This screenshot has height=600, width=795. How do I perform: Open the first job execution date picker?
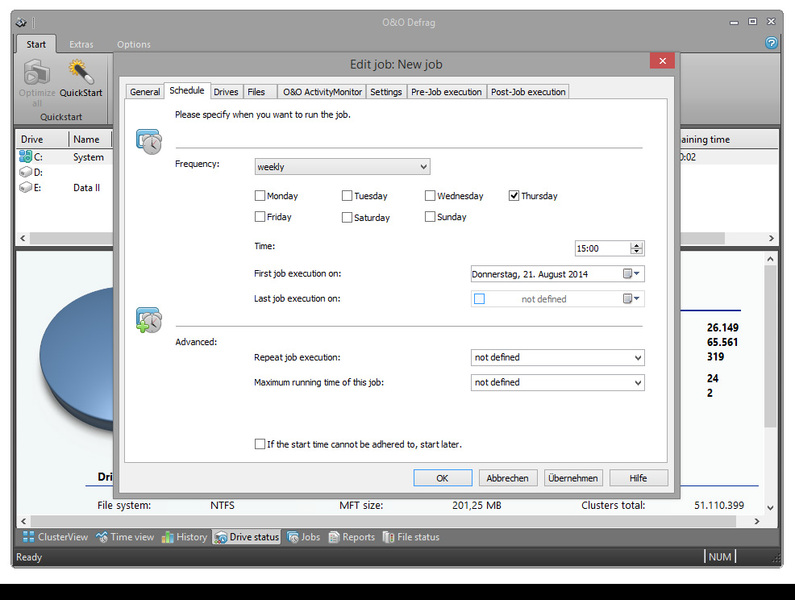631,274
